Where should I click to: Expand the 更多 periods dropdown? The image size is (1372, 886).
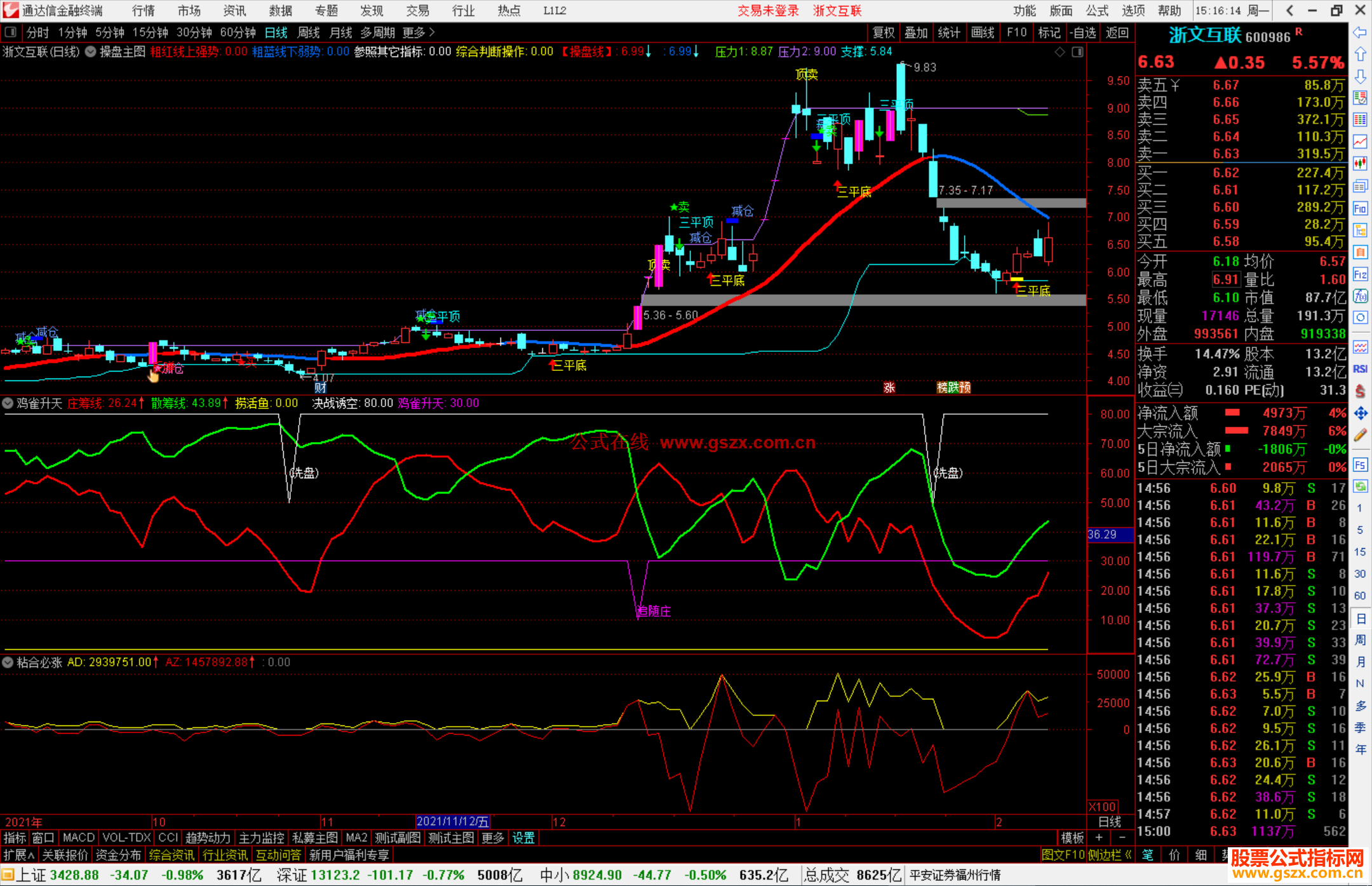419,32
